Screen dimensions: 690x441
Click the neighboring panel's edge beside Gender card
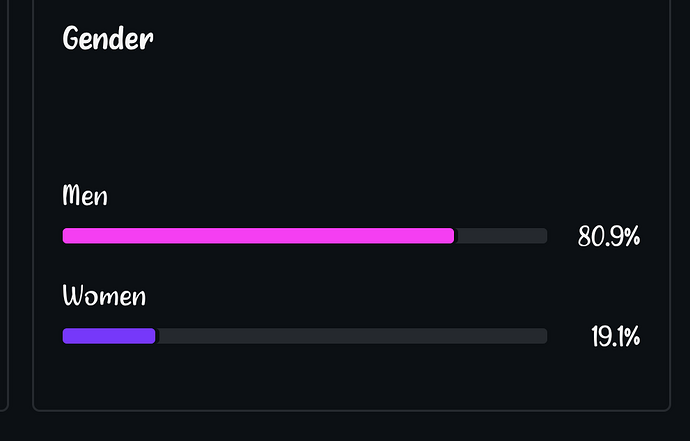[x=9, y=200]
